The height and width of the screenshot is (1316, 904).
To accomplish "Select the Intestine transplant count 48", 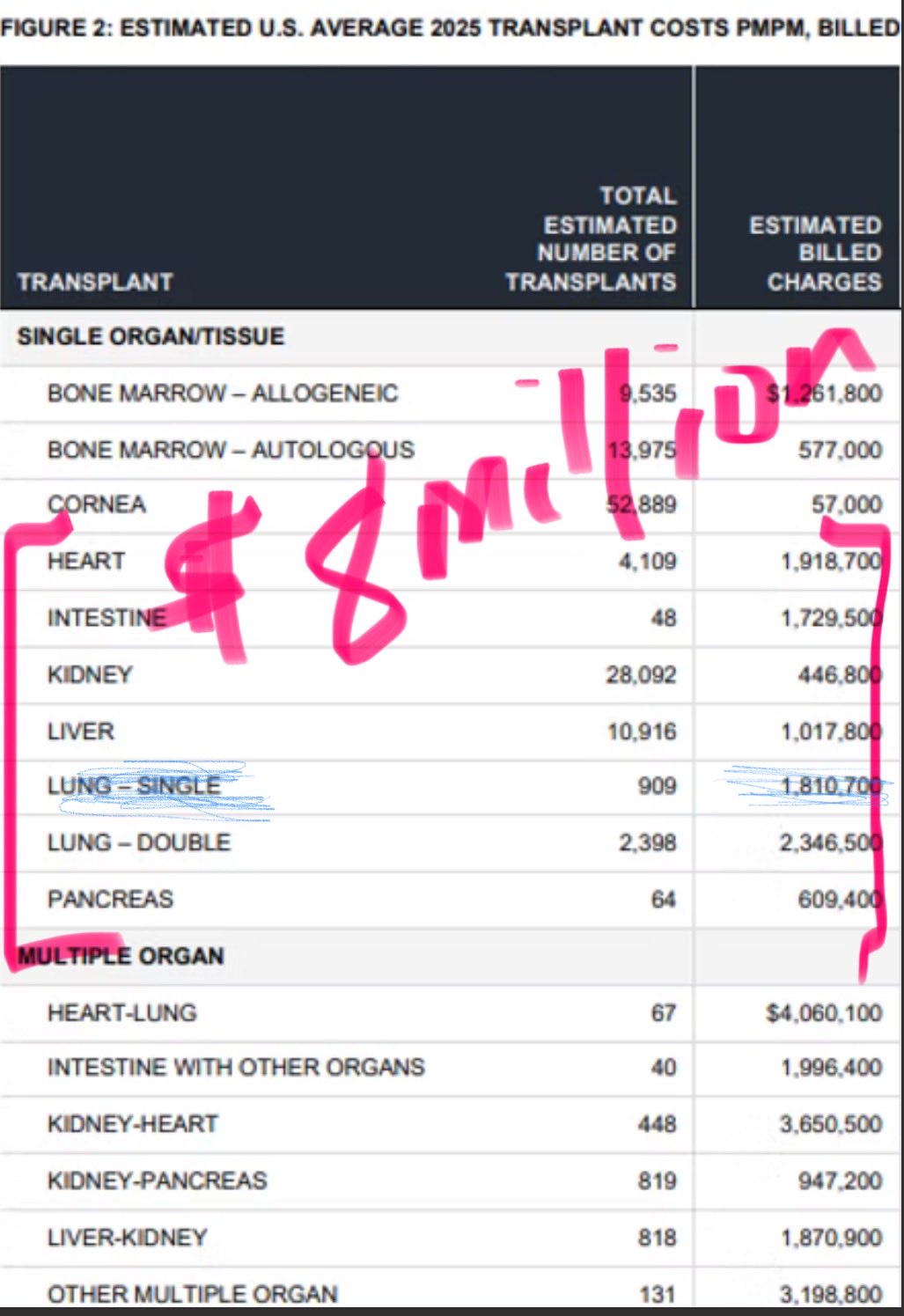I will pos(663,618).
